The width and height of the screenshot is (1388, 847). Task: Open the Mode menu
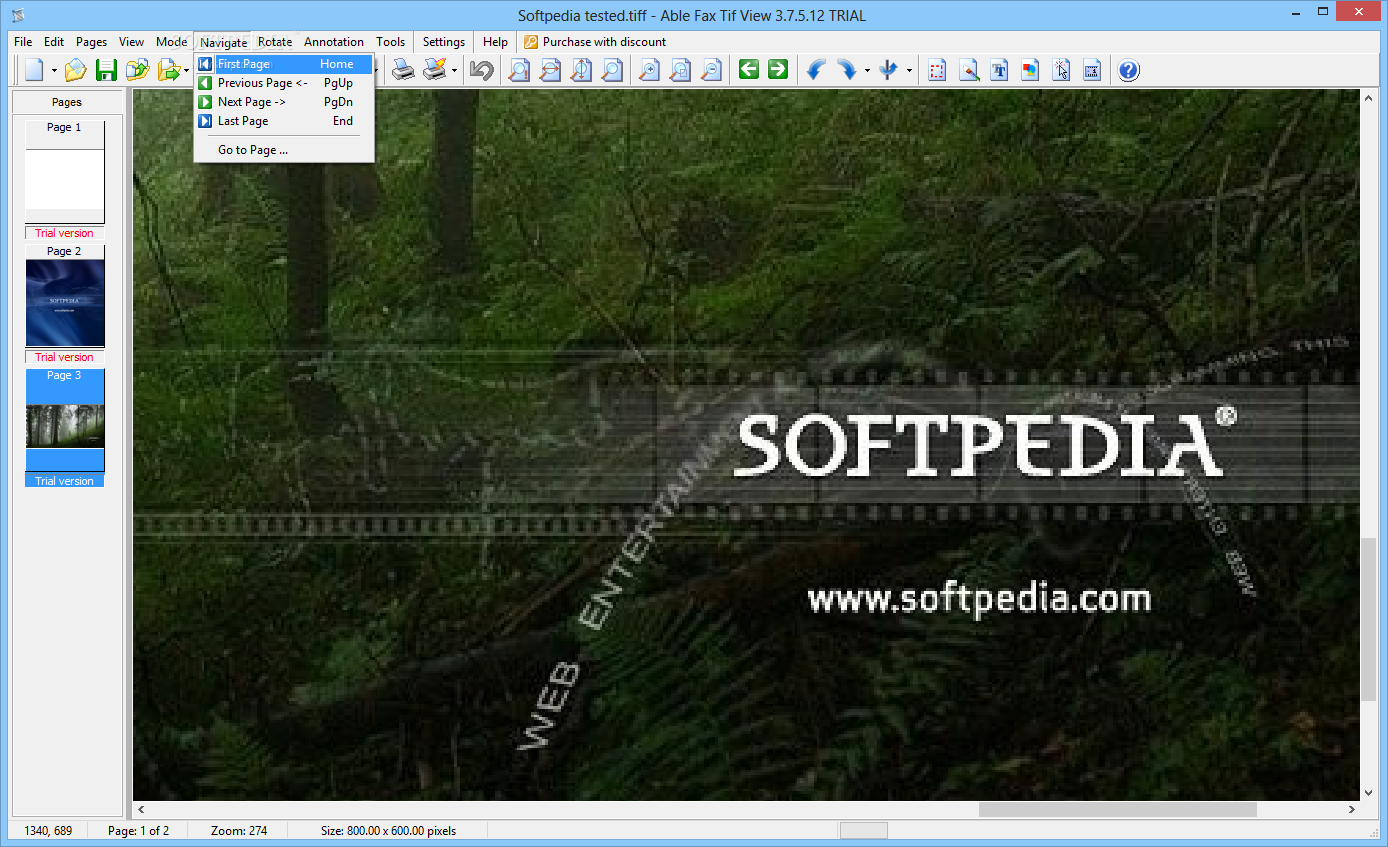pyautogui.click(x=171, y=42)
